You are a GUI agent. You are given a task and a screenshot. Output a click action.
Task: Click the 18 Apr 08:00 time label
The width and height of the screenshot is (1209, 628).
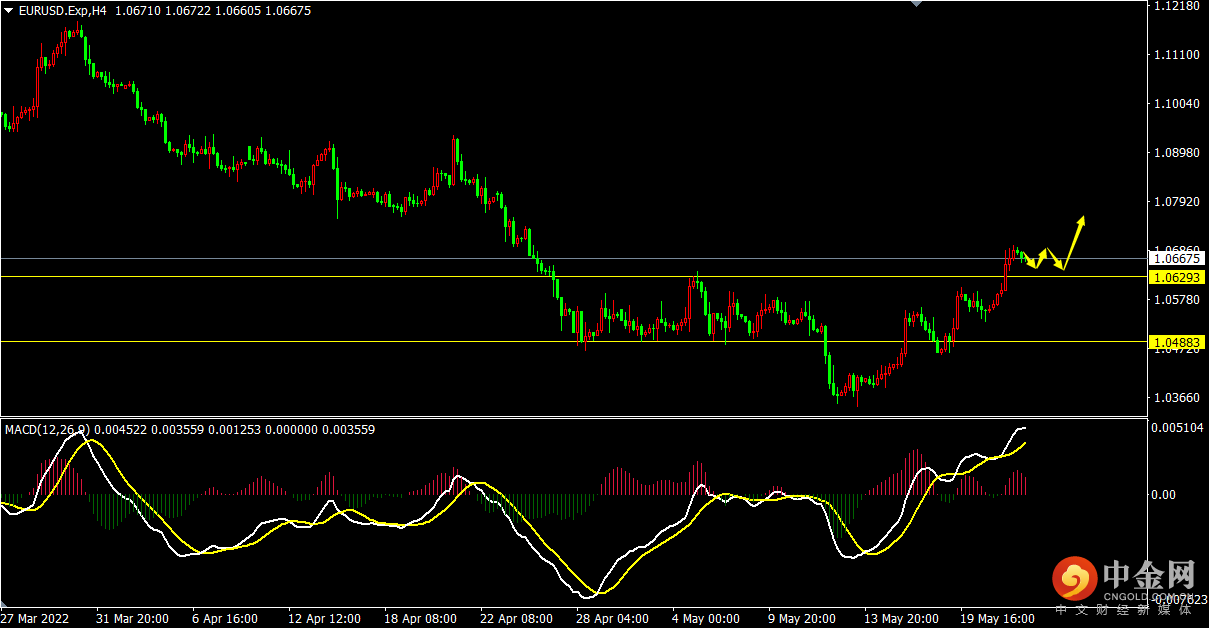tap(420, 619)
